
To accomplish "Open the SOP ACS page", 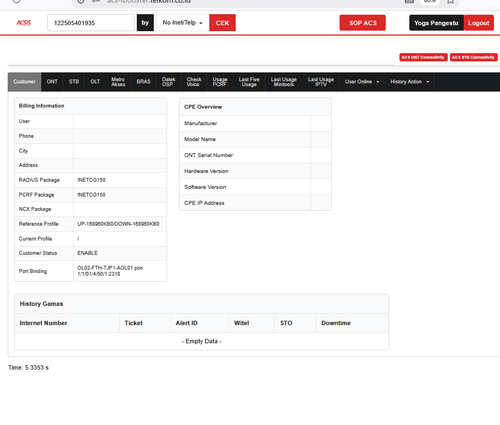I will (363, 23).
